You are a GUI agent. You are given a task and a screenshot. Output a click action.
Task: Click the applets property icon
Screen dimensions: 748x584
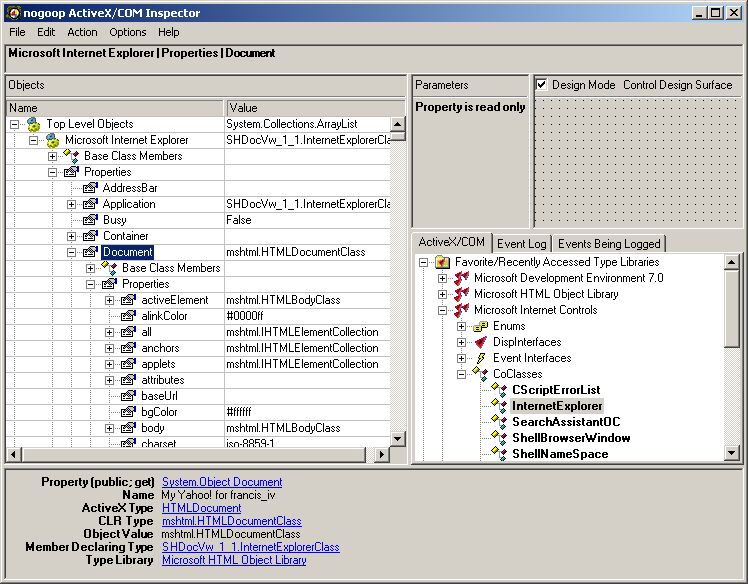[128, 364]
